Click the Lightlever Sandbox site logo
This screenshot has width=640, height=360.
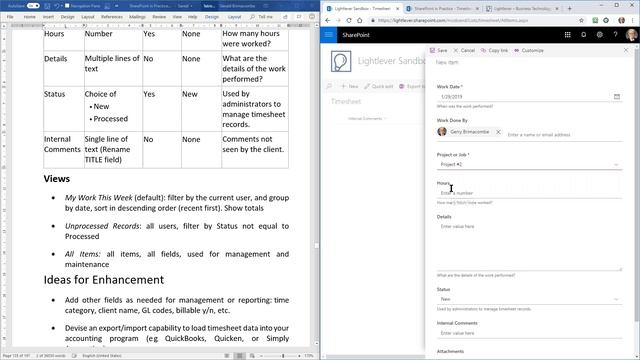341,62
